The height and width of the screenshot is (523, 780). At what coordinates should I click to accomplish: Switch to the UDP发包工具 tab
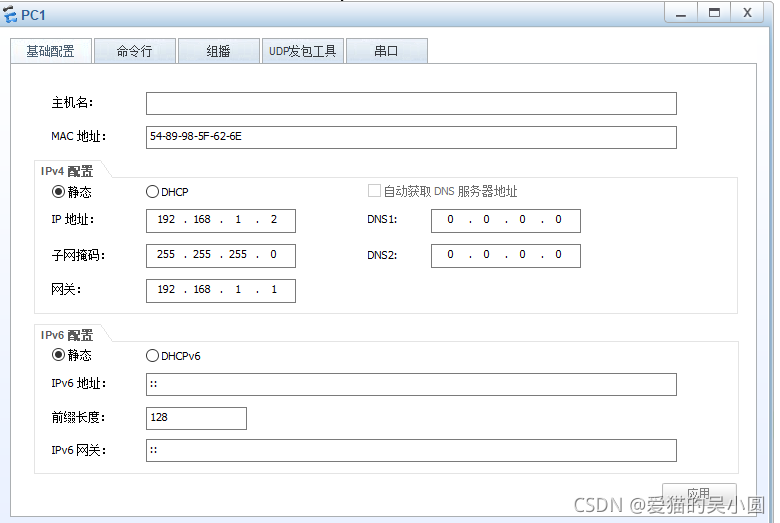(x=302, y=51)
